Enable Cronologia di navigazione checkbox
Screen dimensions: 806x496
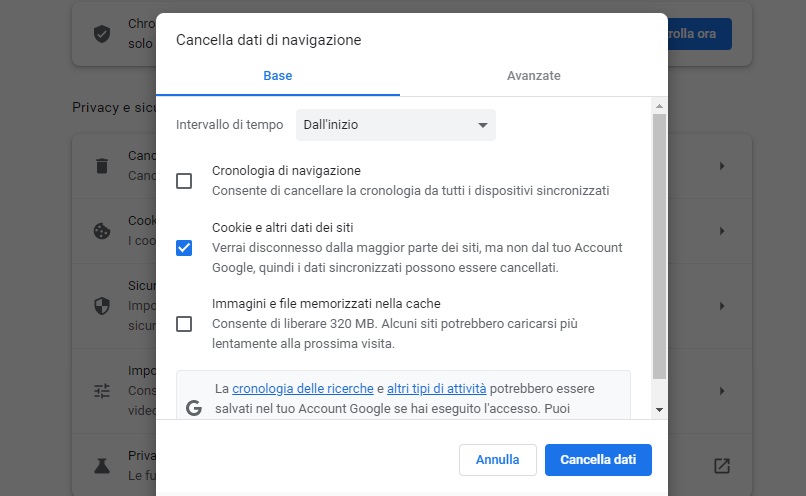pyautogui.click(x=184, y=181)
